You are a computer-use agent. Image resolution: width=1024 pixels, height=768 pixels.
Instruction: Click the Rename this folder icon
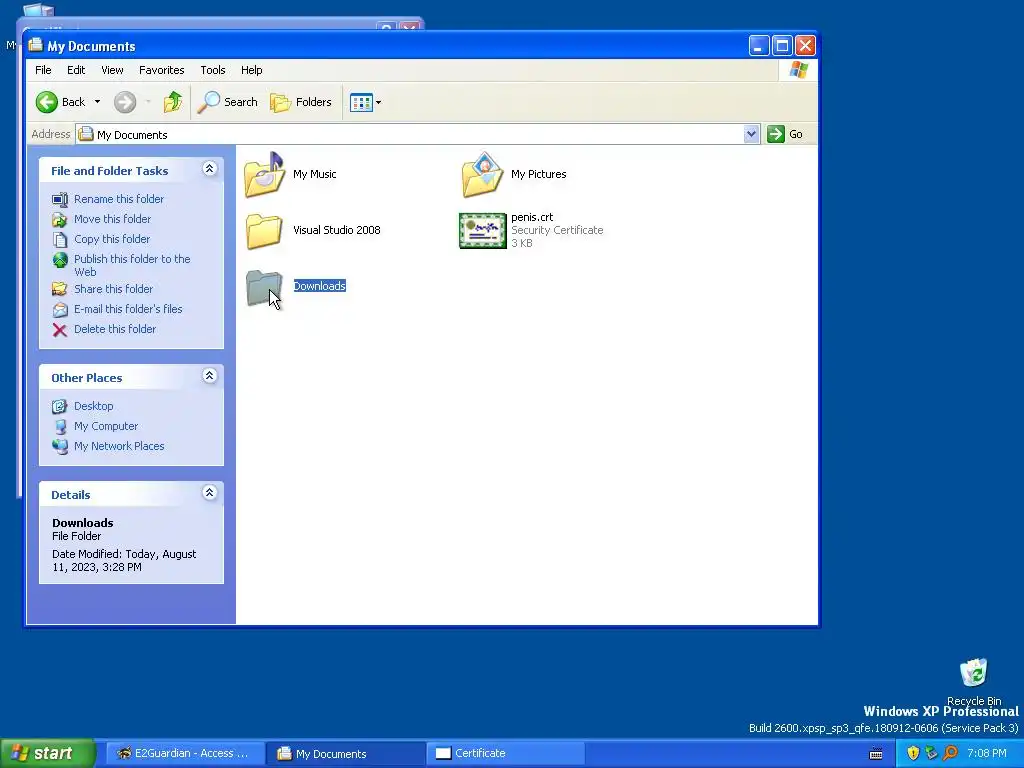pos(59,199)
